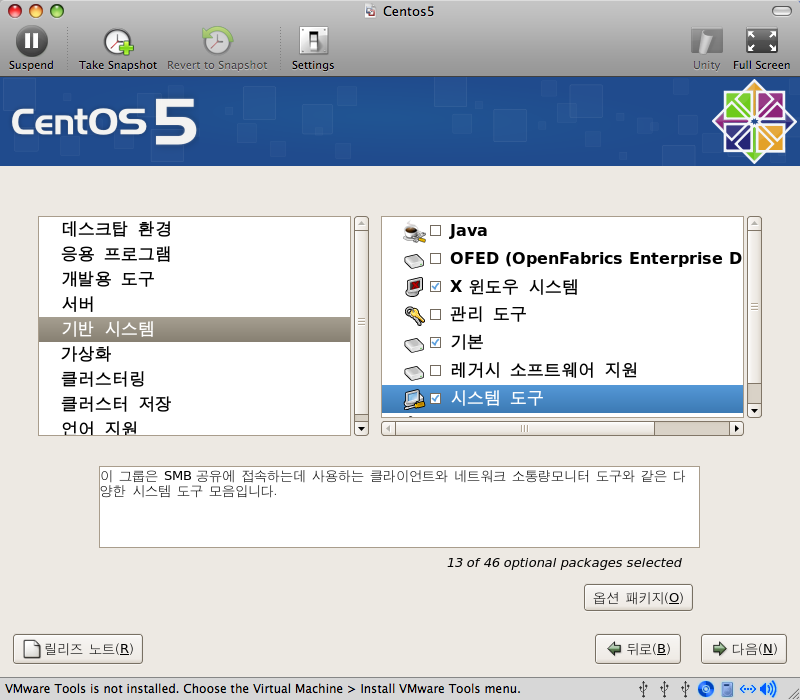800x700 pixels.
Task: Check the 관리 도구 checkbox
Action: tap(435, 314)
